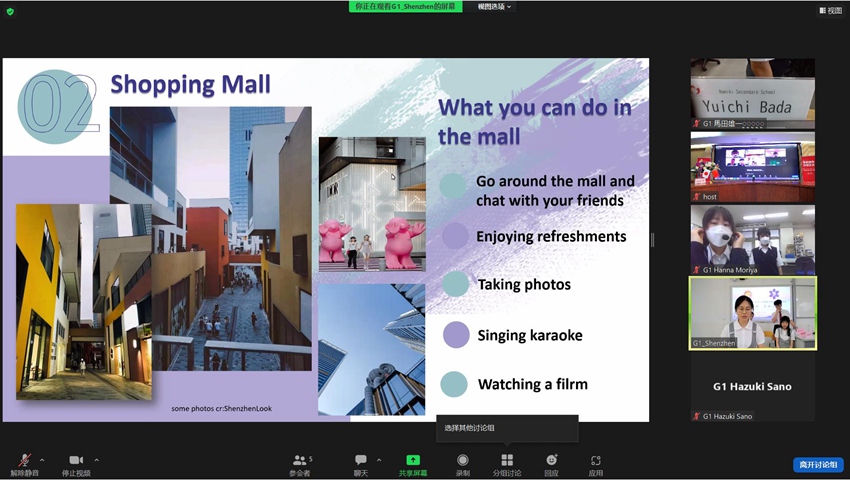
Task: Click the View layout button top right
Action: tap(830, 10)
